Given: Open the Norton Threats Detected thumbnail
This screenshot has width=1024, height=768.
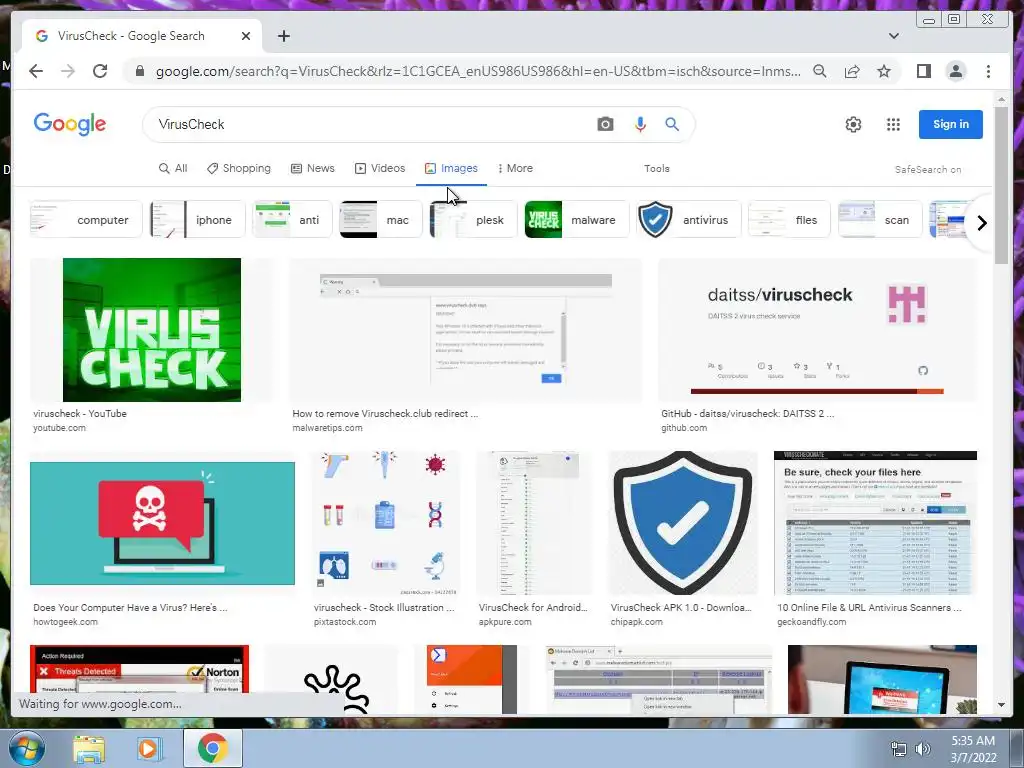Looking at the screenshot, I should coord(139,669).
